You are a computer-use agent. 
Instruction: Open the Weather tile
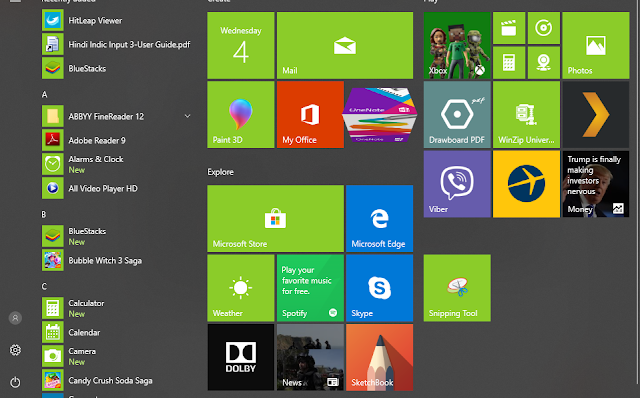pyautogui.click(x=241, y=288)
